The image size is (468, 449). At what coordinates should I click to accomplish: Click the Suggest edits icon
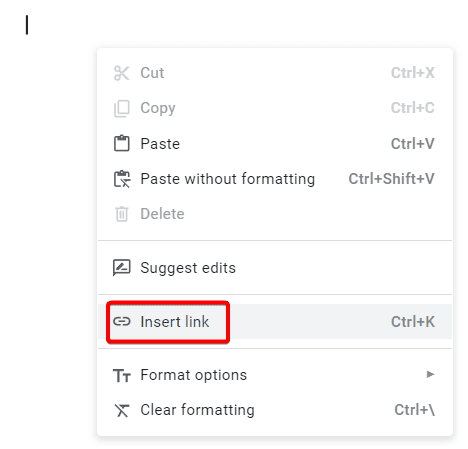121,268
